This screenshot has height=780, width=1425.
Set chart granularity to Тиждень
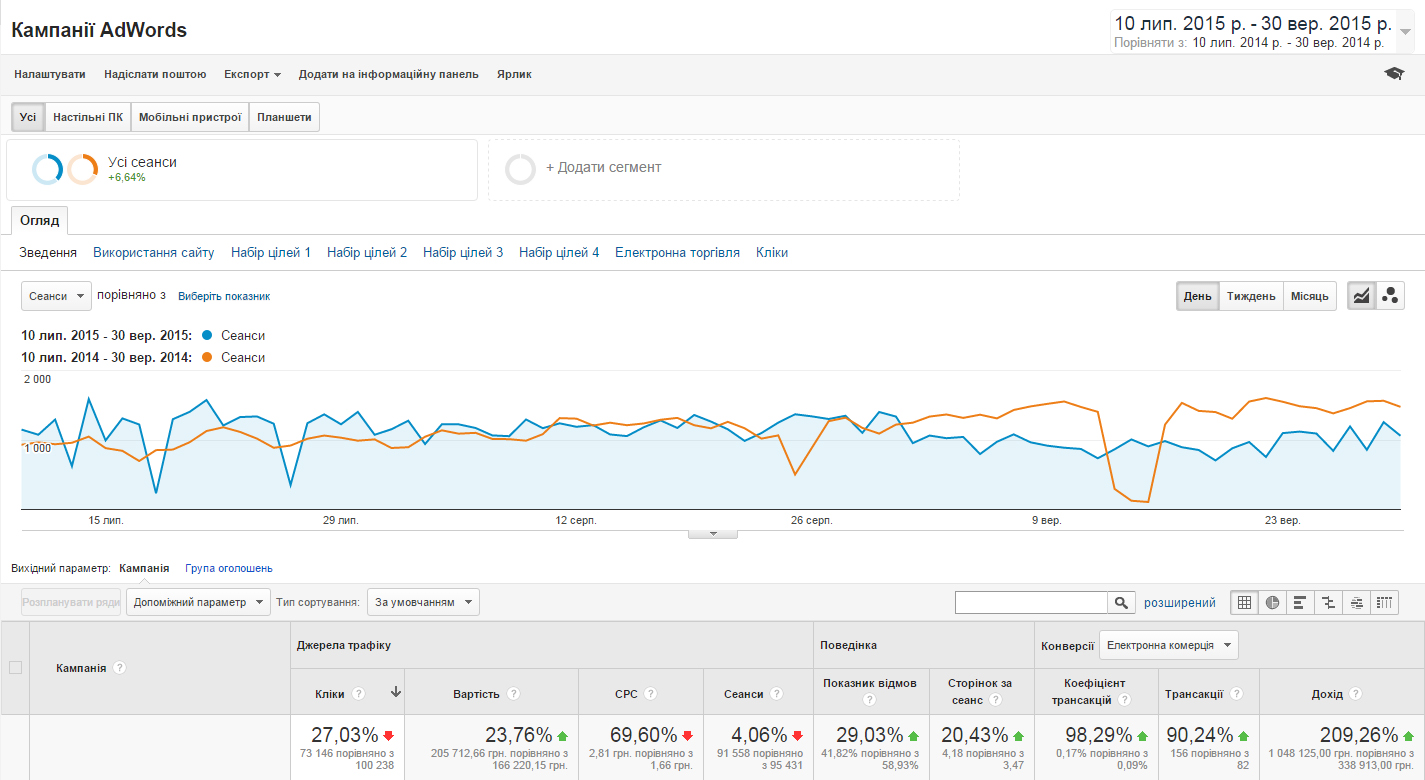pos(1251,296)
